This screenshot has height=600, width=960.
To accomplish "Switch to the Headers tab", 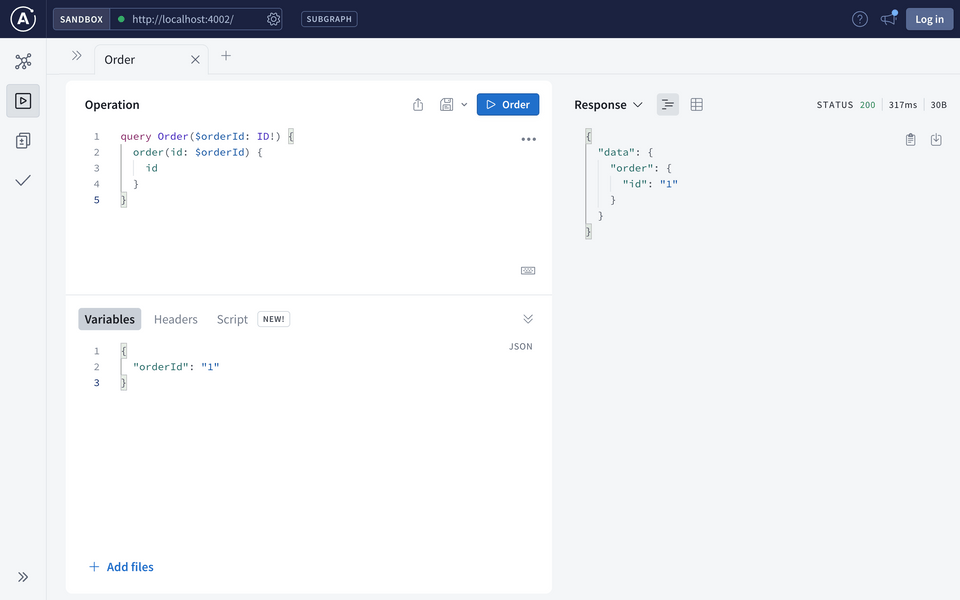I will [x=176, y=319].
